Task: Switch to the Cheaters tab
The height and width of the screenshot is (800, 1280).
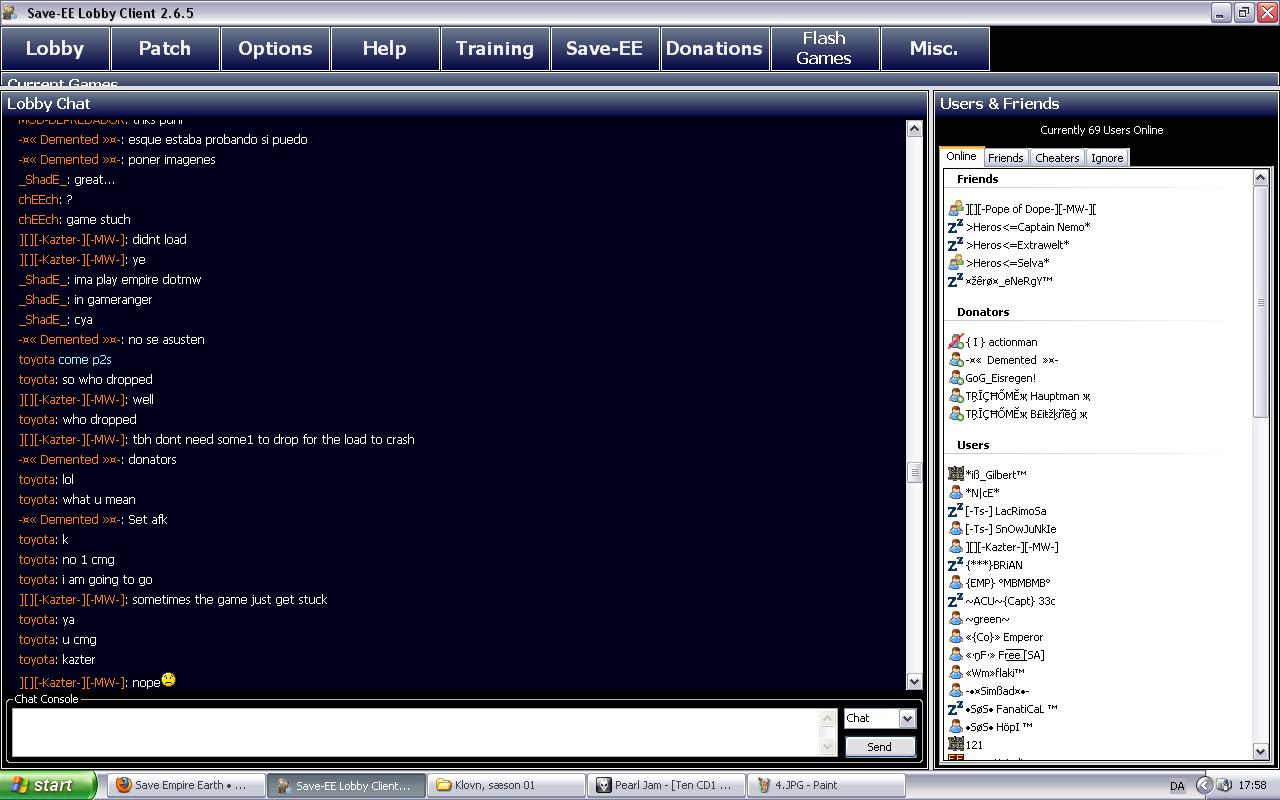Action: (x=1057, y=158)
